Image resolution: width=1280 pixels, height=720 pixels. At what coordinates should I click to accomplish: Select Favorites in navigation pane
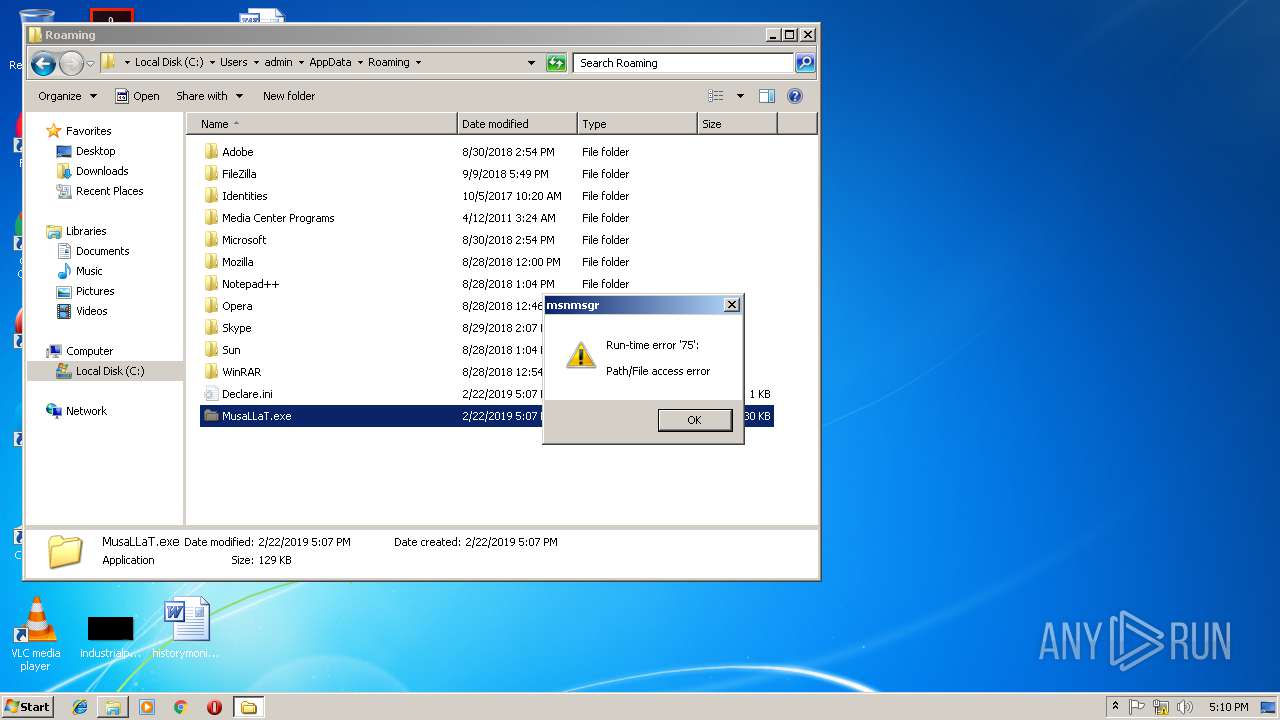pos(88,131)
